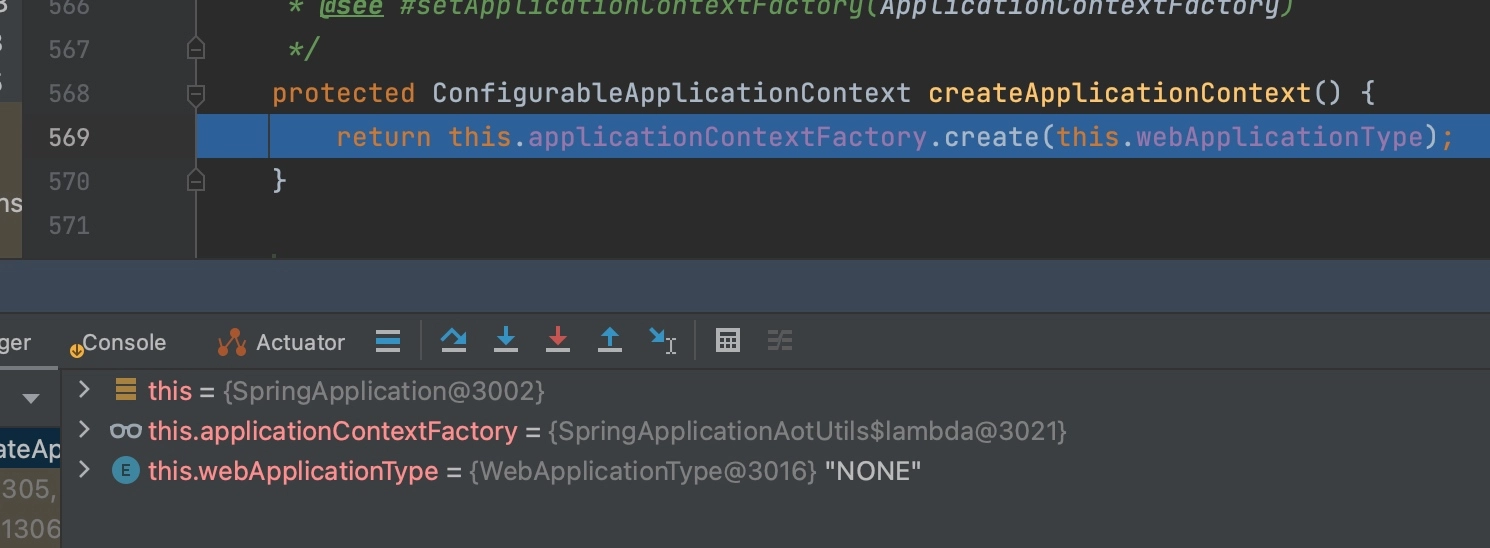This screenshot has height=548, width=1490.
Task: Click the Trace Current Stream Chain icon
Action: point(780,341)
